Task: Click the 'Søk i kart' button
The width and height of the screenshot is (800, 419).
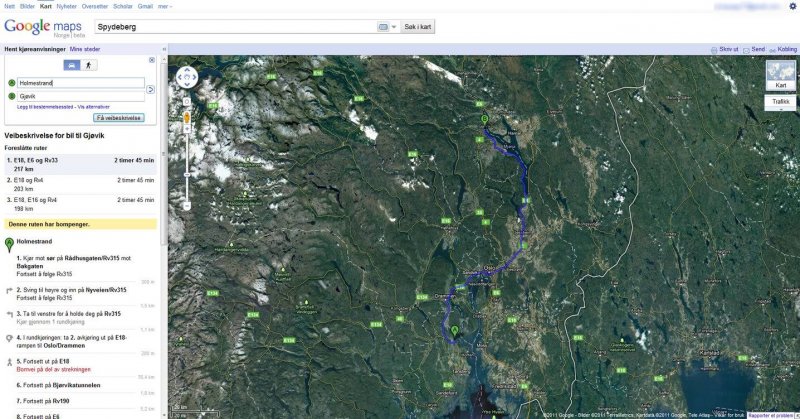Action: (418, 27)
